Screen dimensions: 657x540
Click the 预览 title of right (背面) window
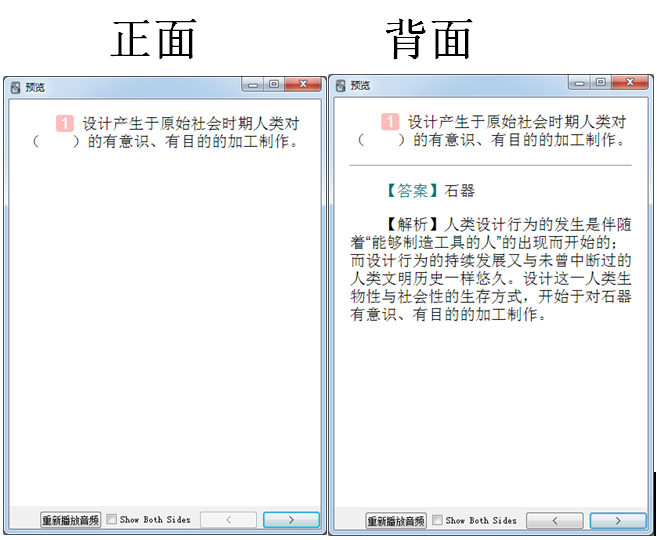pos(360,86)
